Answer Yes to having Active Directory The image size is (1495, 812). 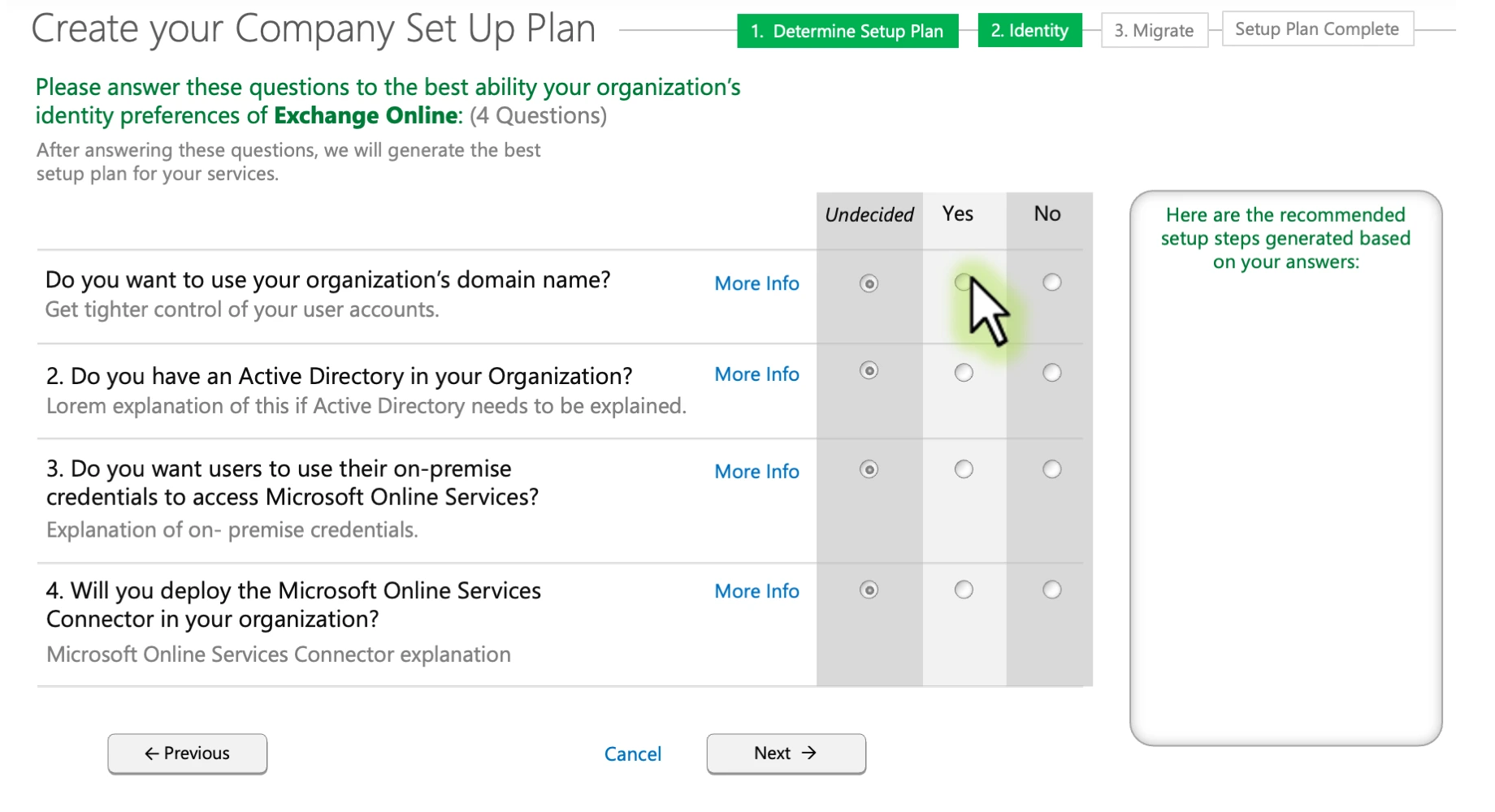(964, 373)
